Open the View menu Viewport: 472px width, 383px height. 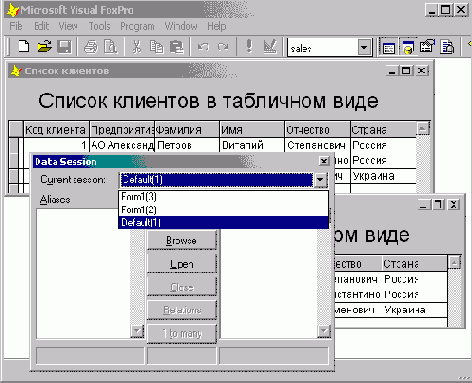click(x=68, y=26)
